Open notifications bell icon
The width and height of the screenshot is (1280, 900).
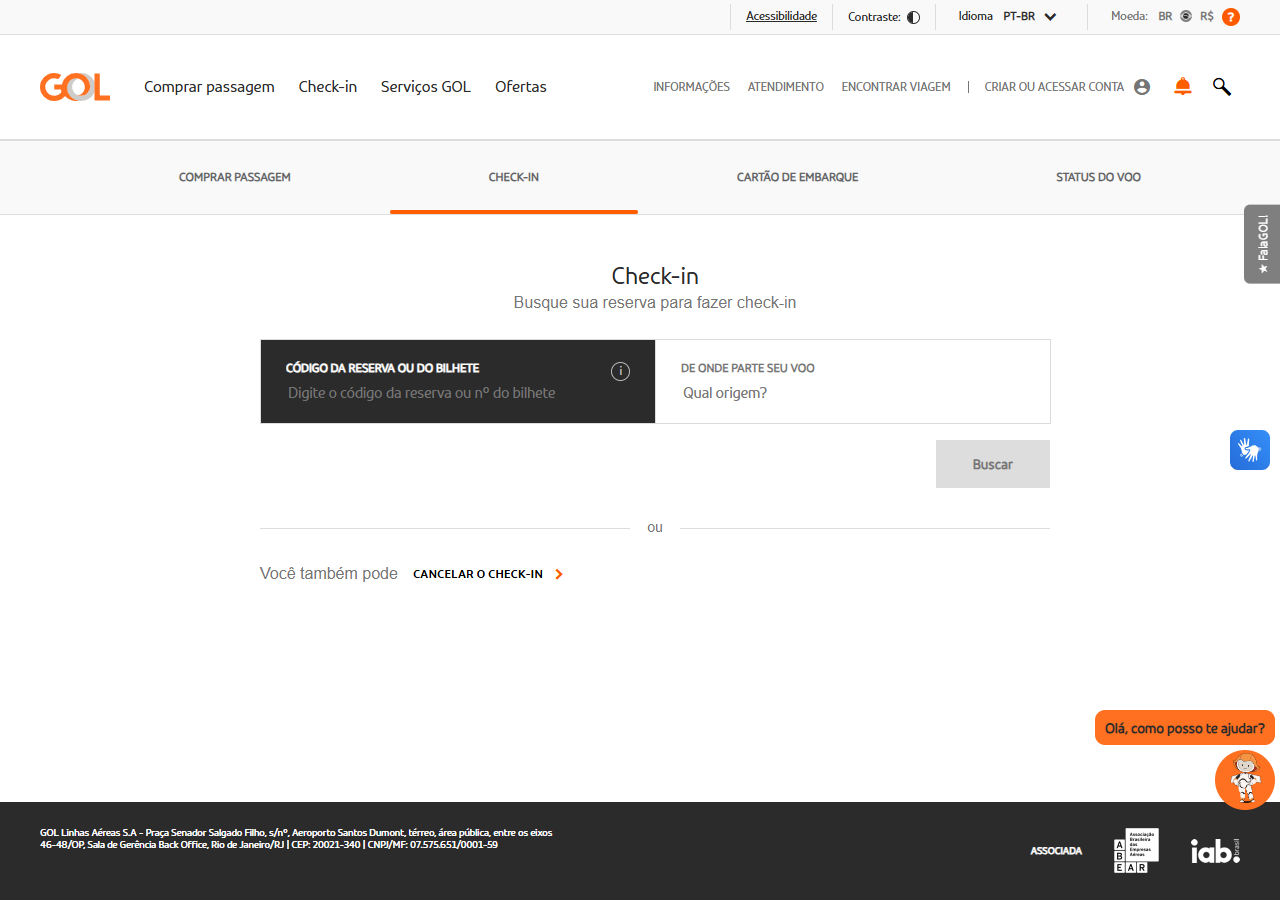(x=1183, y=87)
